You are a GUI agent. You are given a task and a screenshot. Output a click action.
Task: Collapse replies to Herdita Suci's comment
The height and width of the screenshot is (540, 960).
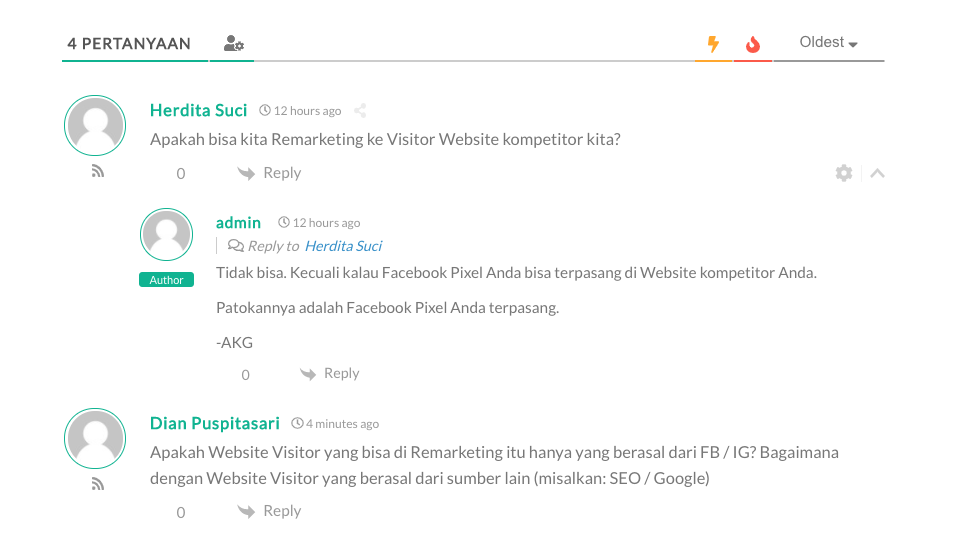877,173
